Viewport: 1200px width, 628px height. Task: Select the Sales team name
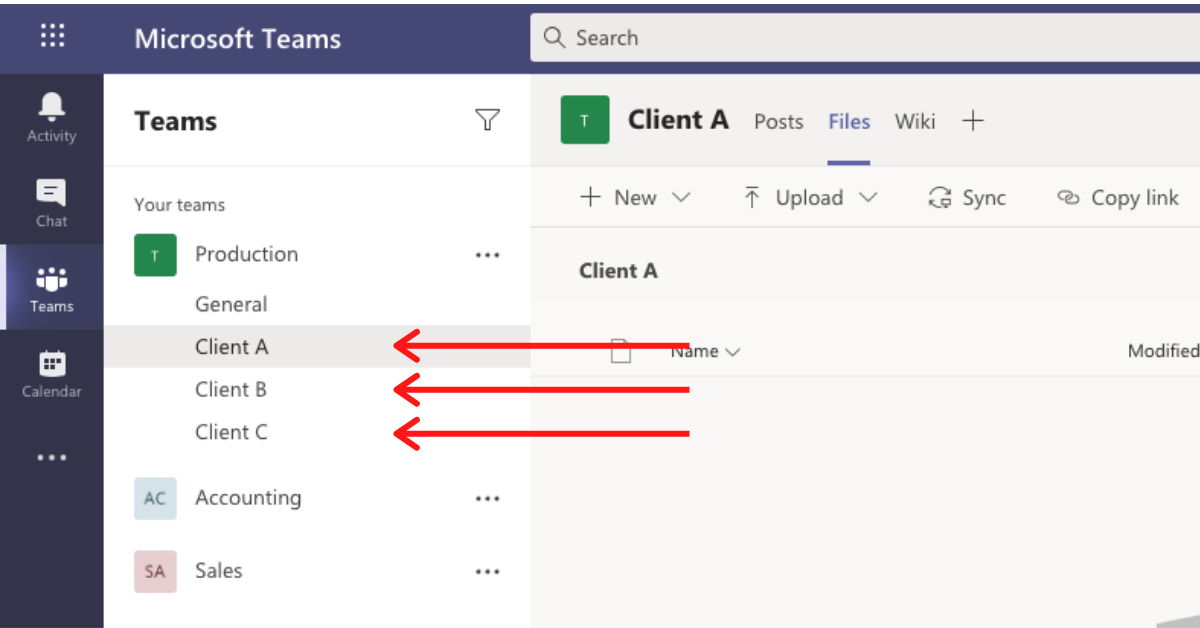219,570
